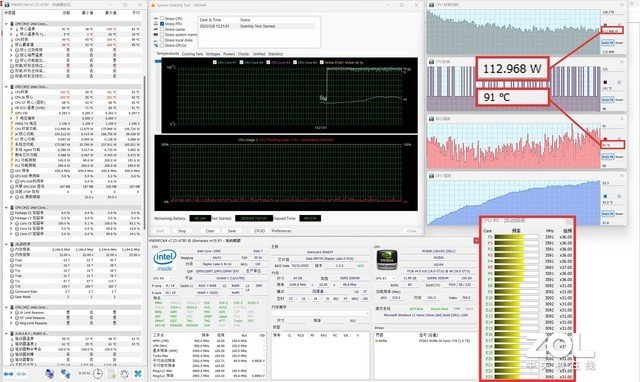Collapse the Package C2 residency sensor group

coord(6,207)
